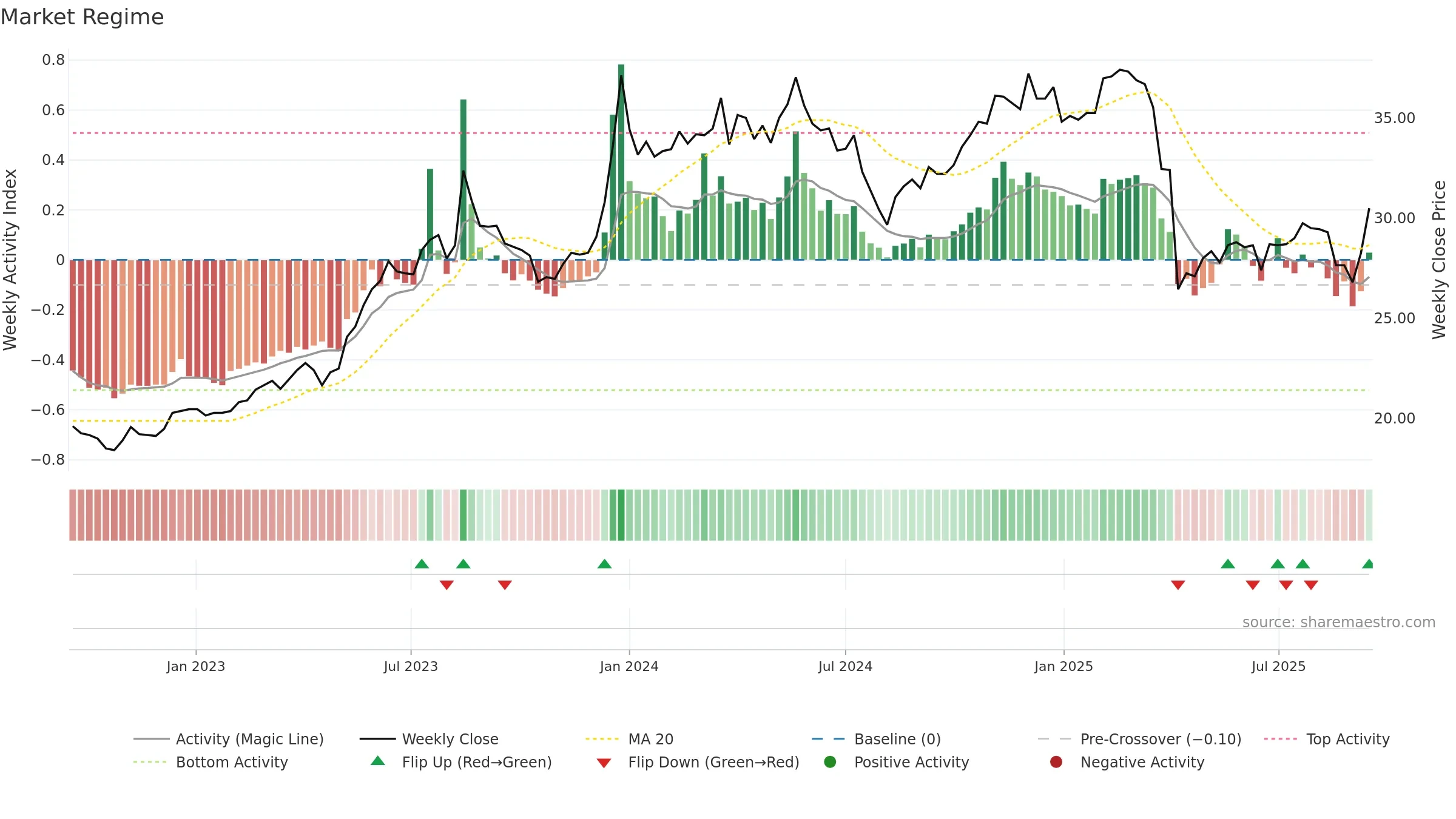Screen dimensions: 1456x819
Task: Click the Market Regime chart title
Action: (x=82, y=17)
